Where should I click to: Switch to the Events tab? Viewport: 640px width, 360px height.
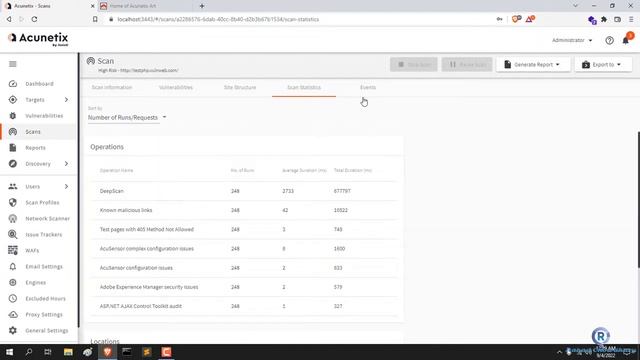pos(368,87)
